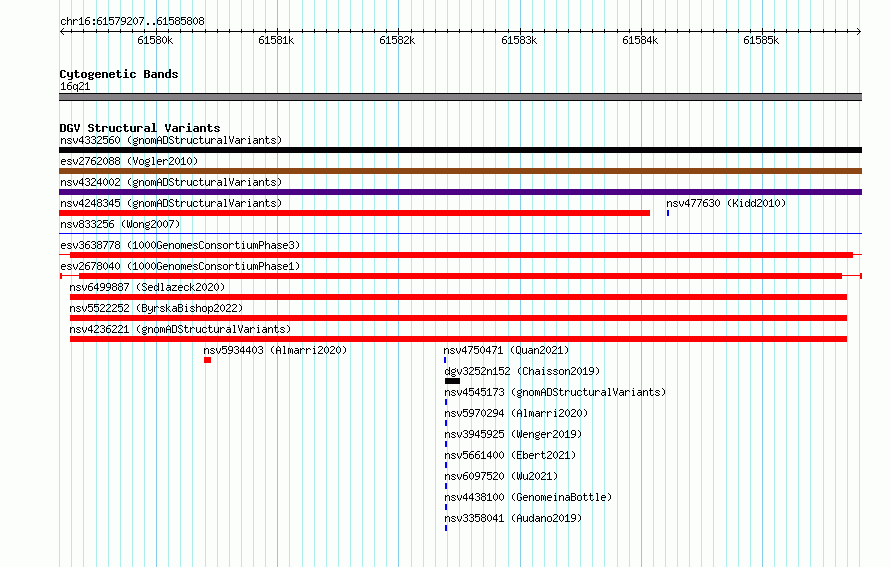The height and width of the screenshot is (567, 890).
Task: Click the blue nsv3358041 marker
Action: [x=446, y=528]
